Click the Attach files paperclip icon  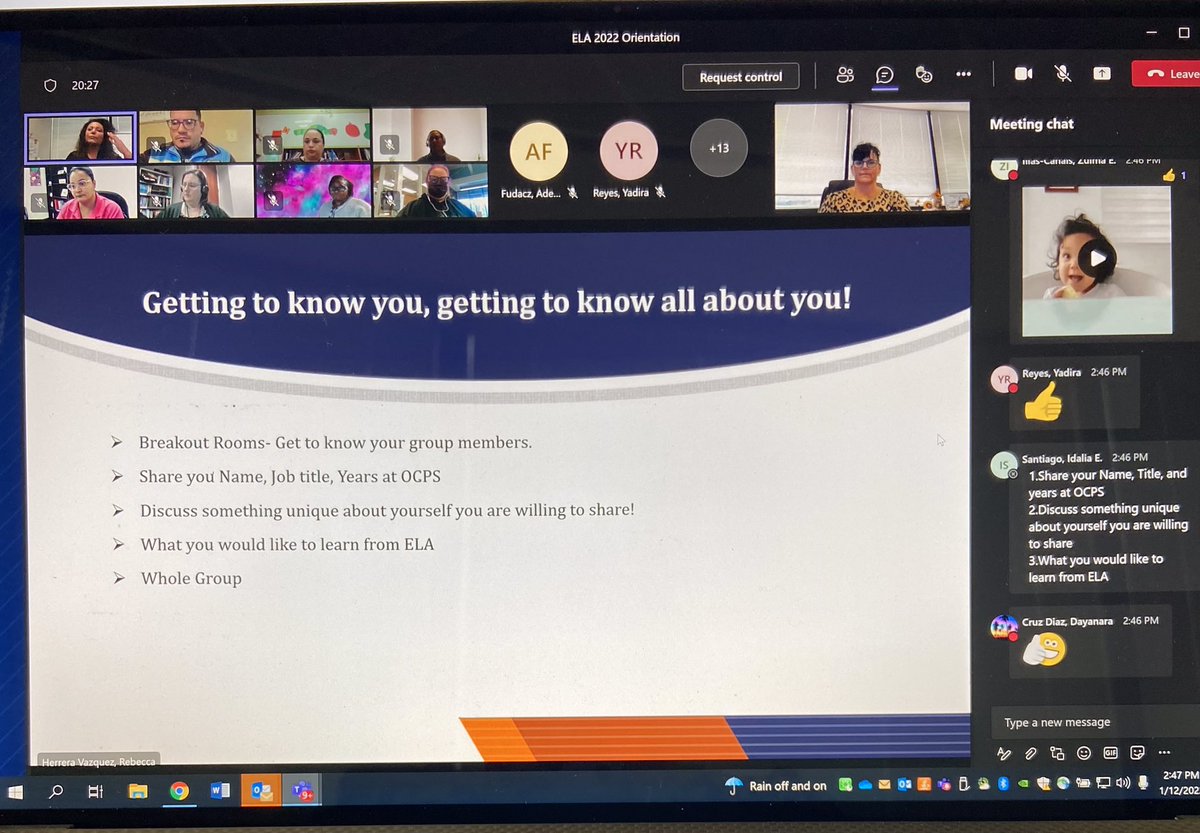coord(1031,753)
